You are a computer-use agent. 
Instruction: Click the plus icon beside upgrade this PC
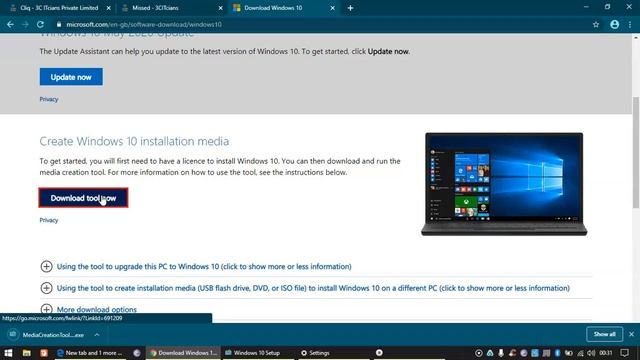[x=46, y=267]
